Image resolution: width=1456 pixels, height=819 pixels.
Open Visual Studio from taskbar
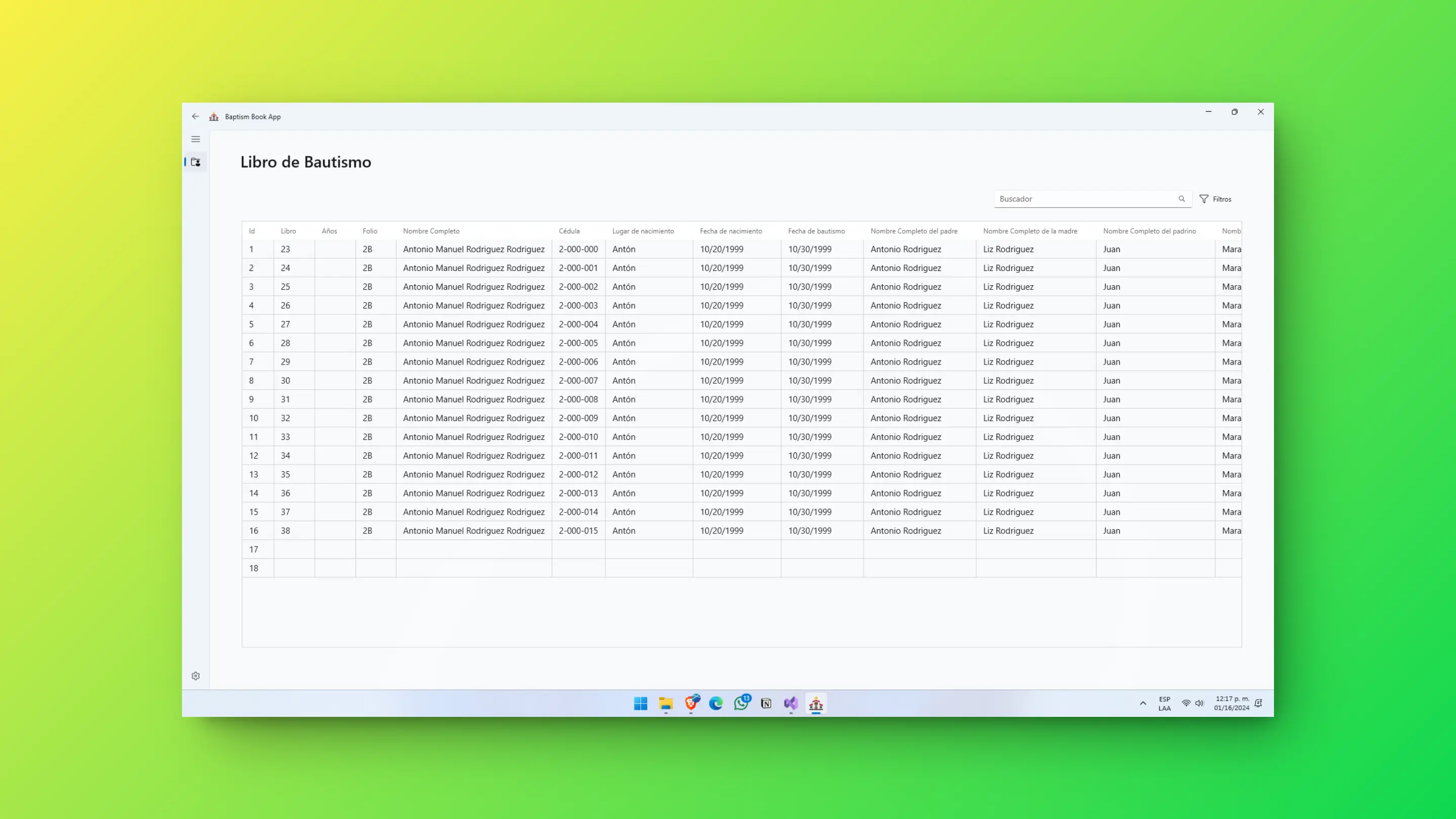pyautogui.click(x=791, y=704)
